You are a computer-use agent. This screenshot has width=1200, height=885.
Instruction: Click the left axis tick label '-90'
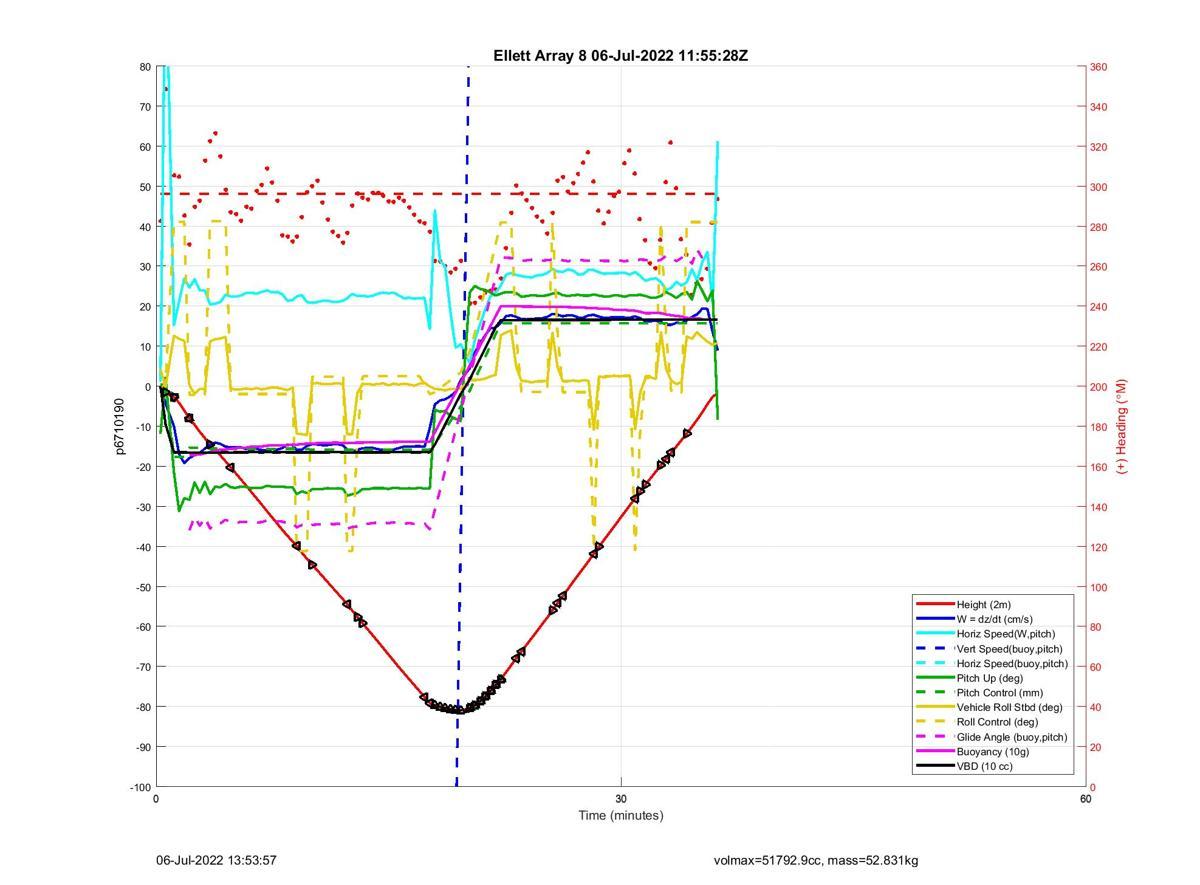143,747
